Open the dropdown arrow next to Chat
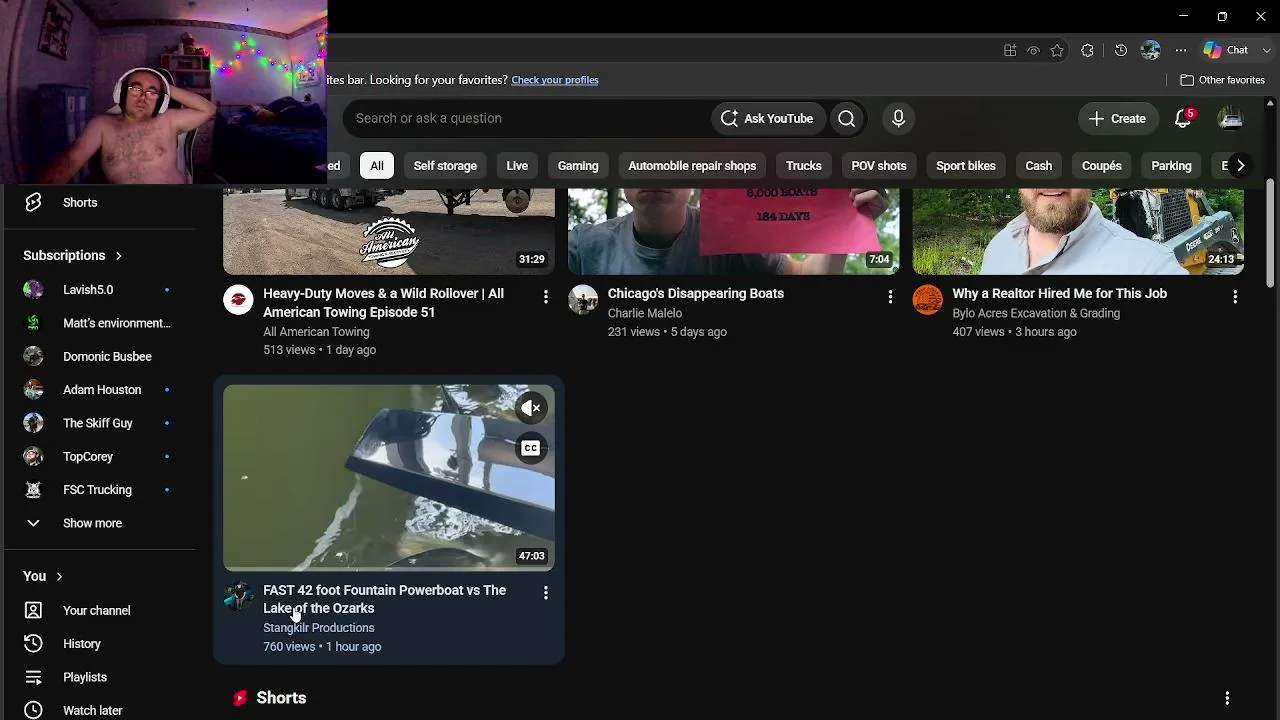Image resolution: width=1280 pixels, height=720 pixels. pyautogui.click(x=1266, y=50)
